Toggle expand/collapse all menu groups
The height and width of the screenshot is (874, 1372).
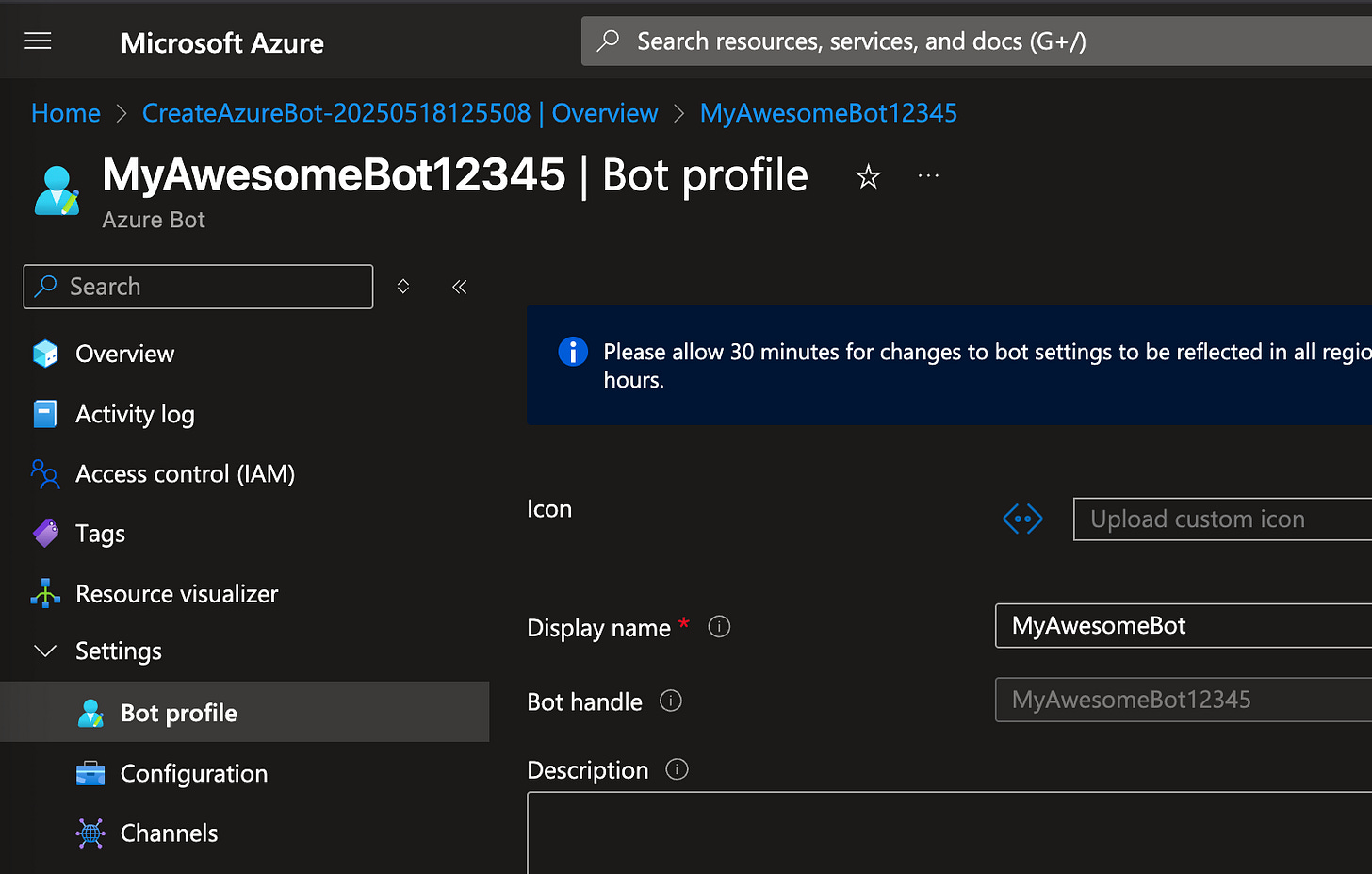click(403, 287)
